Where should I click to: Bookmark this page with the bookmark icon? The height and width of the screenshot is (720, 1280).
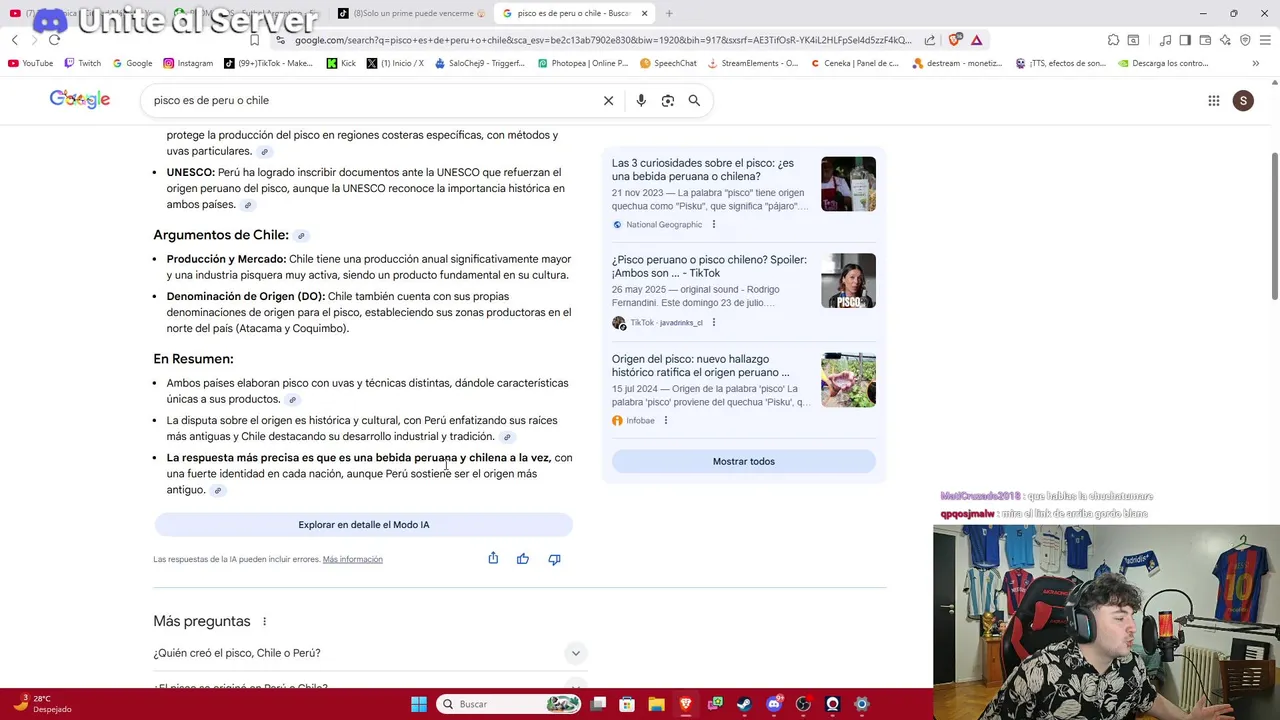[x=254, y=40]
